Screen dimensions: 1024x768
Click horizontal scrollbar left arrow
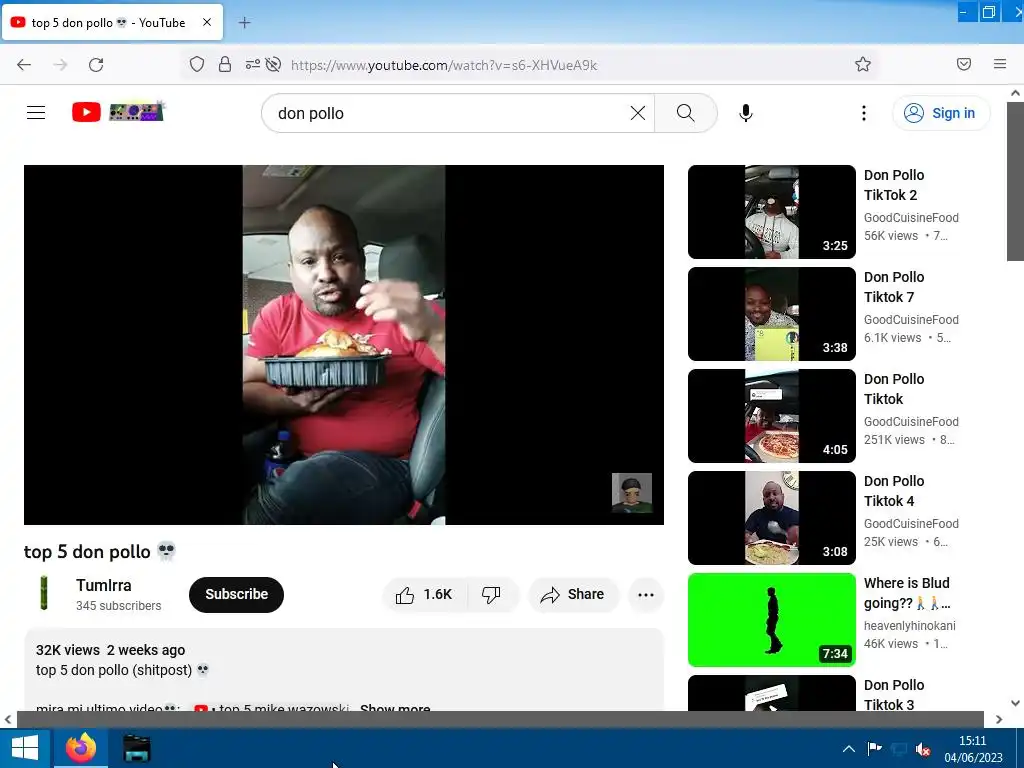(8, 719)
